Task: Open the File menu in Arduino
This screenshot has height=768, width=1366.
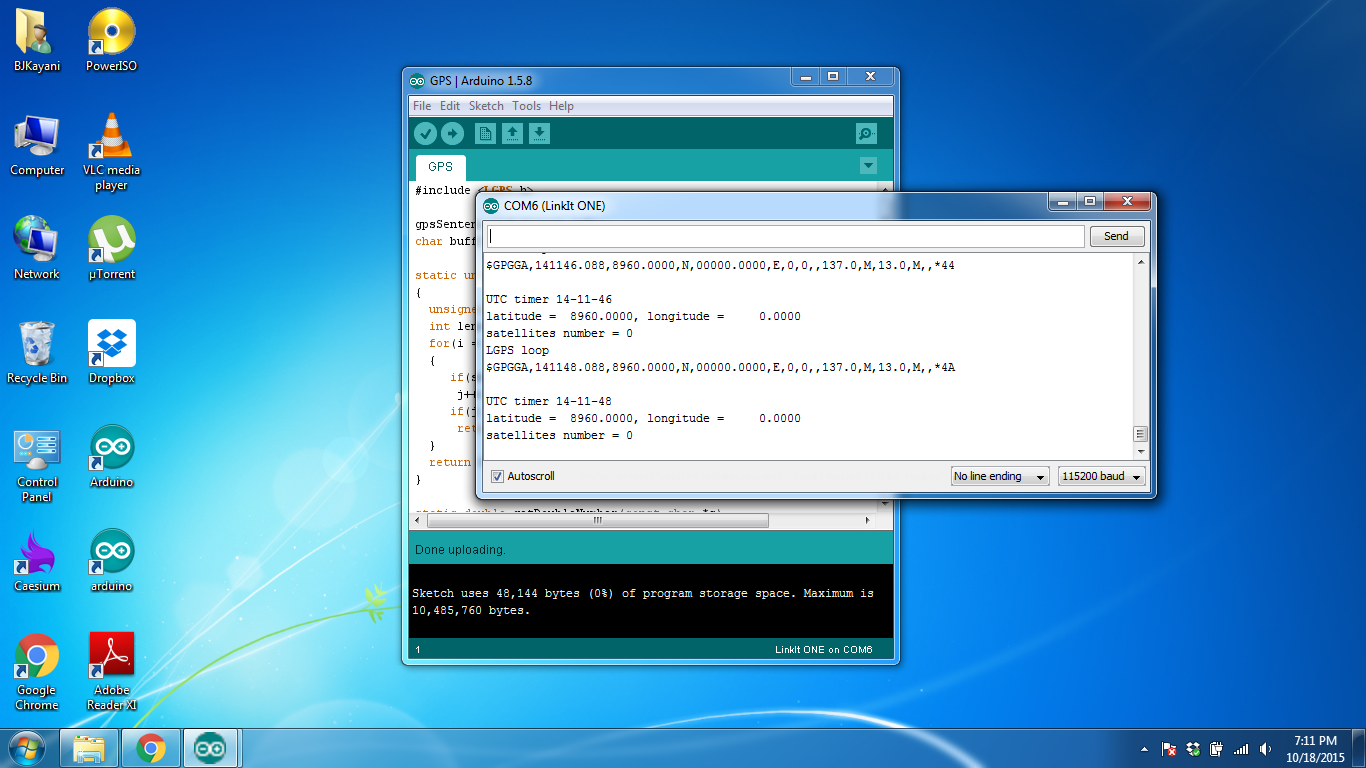Action: [422, 106]
